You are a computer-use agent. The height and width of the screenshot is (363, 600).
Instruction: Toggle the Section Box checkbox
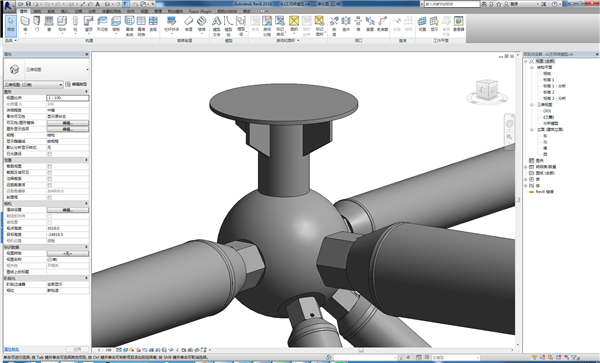click(49, 197)
